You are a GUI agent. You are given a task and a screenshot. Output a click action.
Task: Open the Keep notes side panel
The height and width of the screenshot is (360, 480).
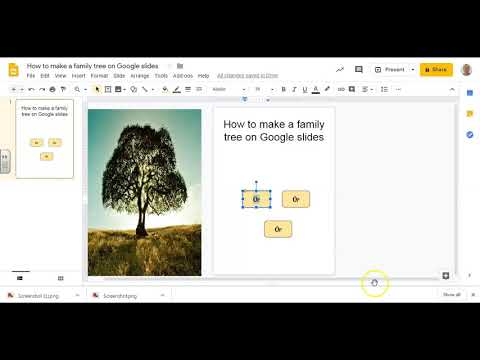pyautogui.click(x=470, y=114)
